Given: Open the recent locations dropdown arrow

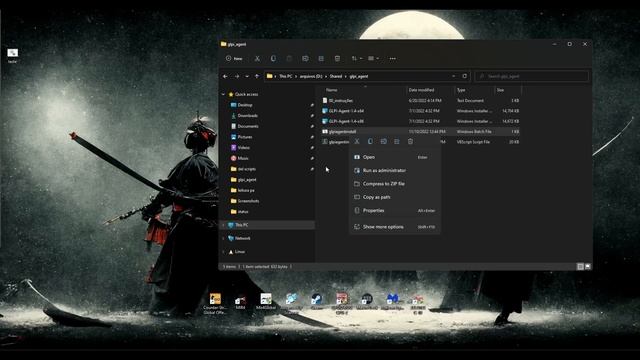Looking at the screenshot, I should (247, 76).
